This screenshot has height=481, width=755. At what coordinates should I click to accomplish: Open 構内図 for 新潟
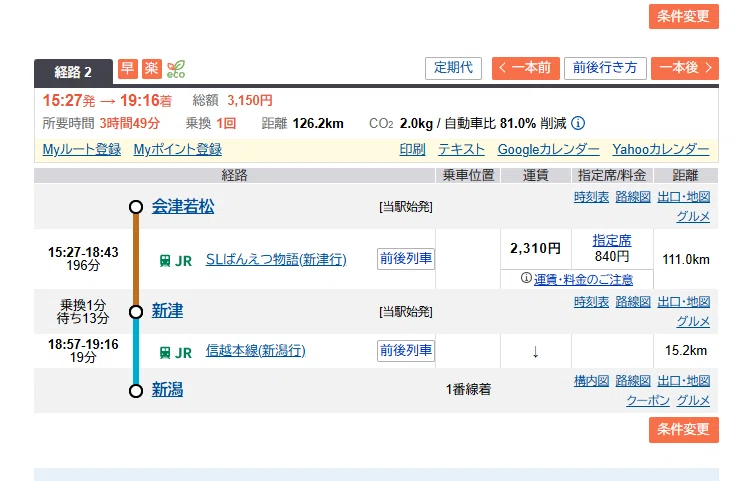pos(591,381)
